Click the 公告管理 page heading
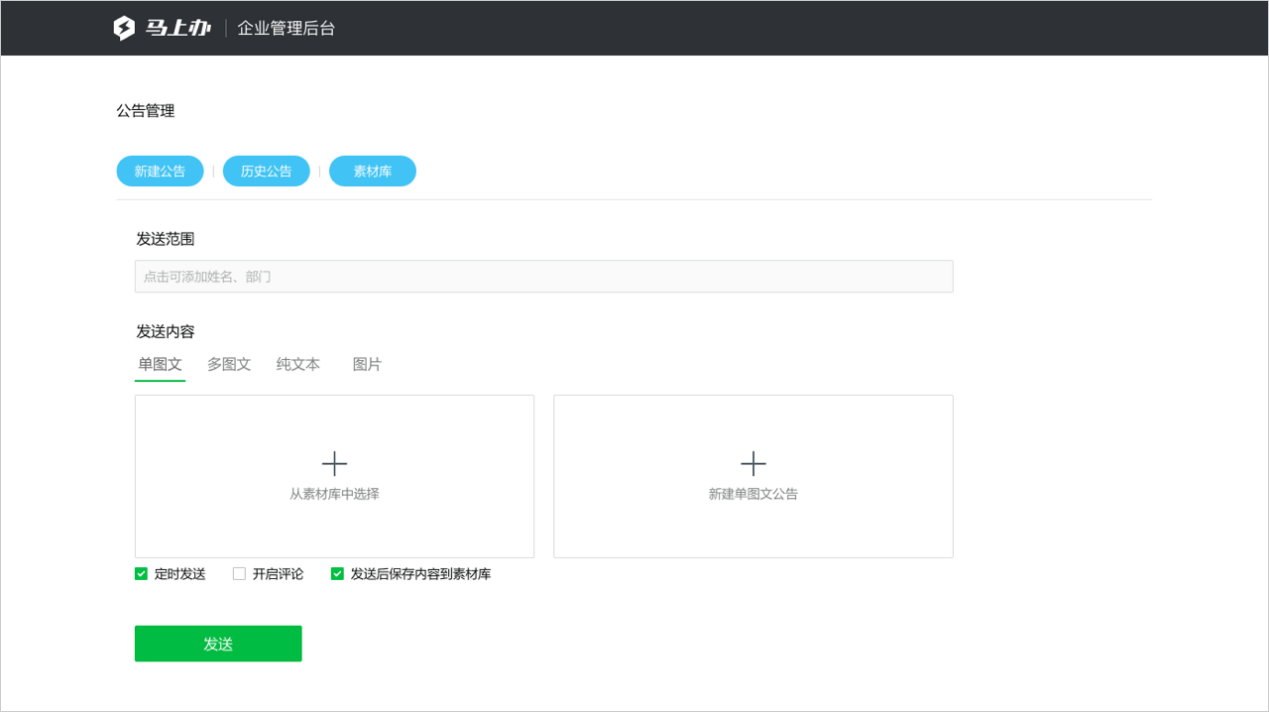Viewport: 1269px width, 712px height. [x=146, y=111]
